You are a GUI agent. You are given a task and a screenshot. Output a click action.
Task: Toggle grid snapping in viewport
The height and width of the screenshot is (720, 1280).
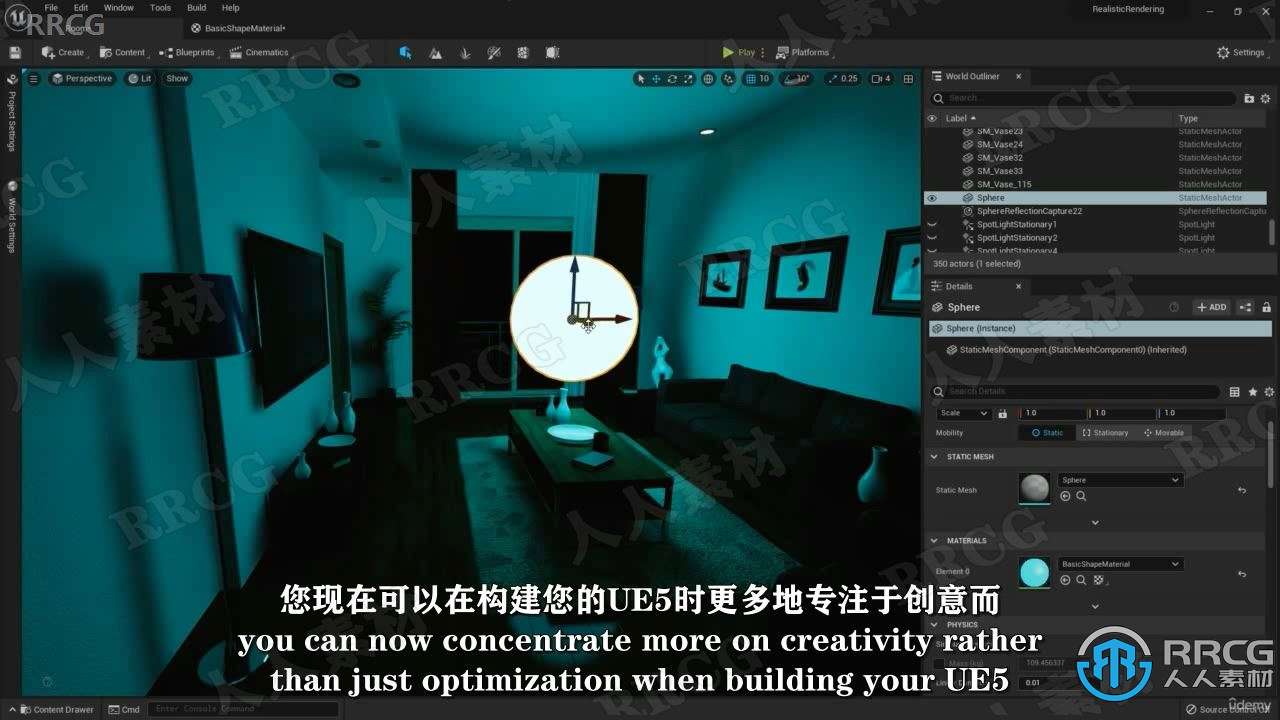[x=749, y=78]
